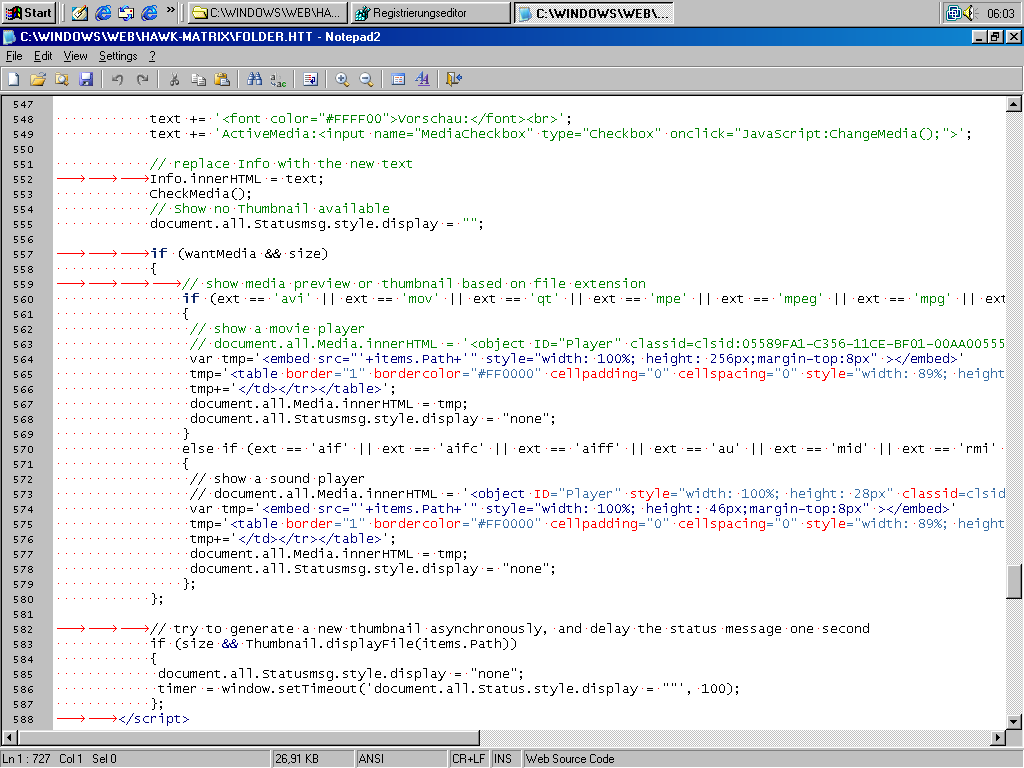Create a new document with toolbar icon
The height and width of the screenshot is (768, 1024).
[14, 80]
